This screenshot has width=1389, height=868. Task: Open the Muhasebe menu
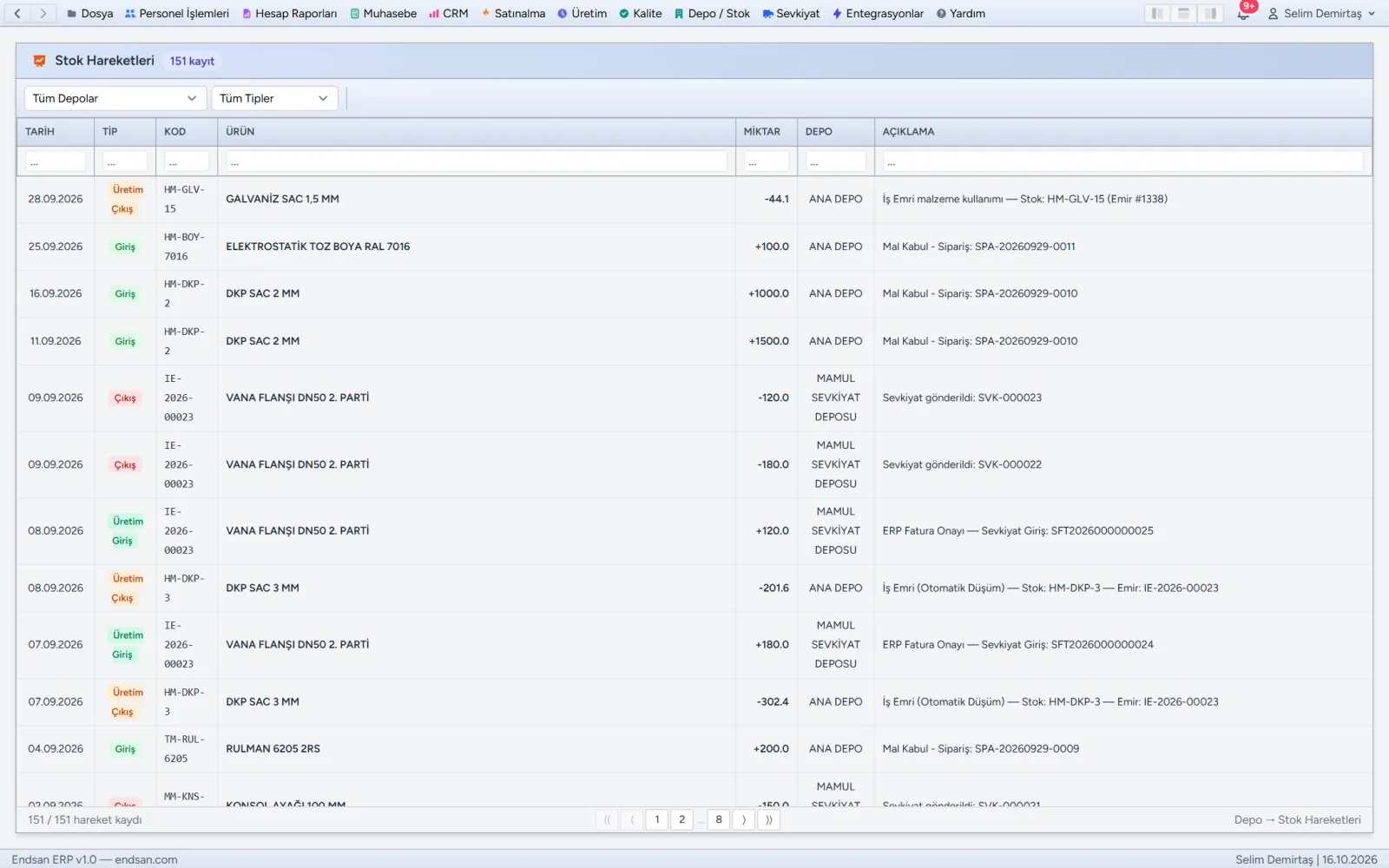pyautogui.click(x=383, y=13)
